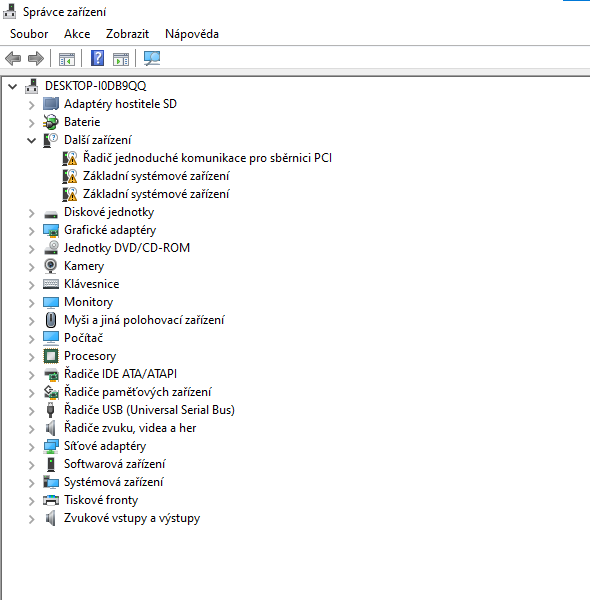Click the speaker icon for Řadiče zvuku
Image resolution: width=590 pixels, height=600 pixels.
pos(51,428)
